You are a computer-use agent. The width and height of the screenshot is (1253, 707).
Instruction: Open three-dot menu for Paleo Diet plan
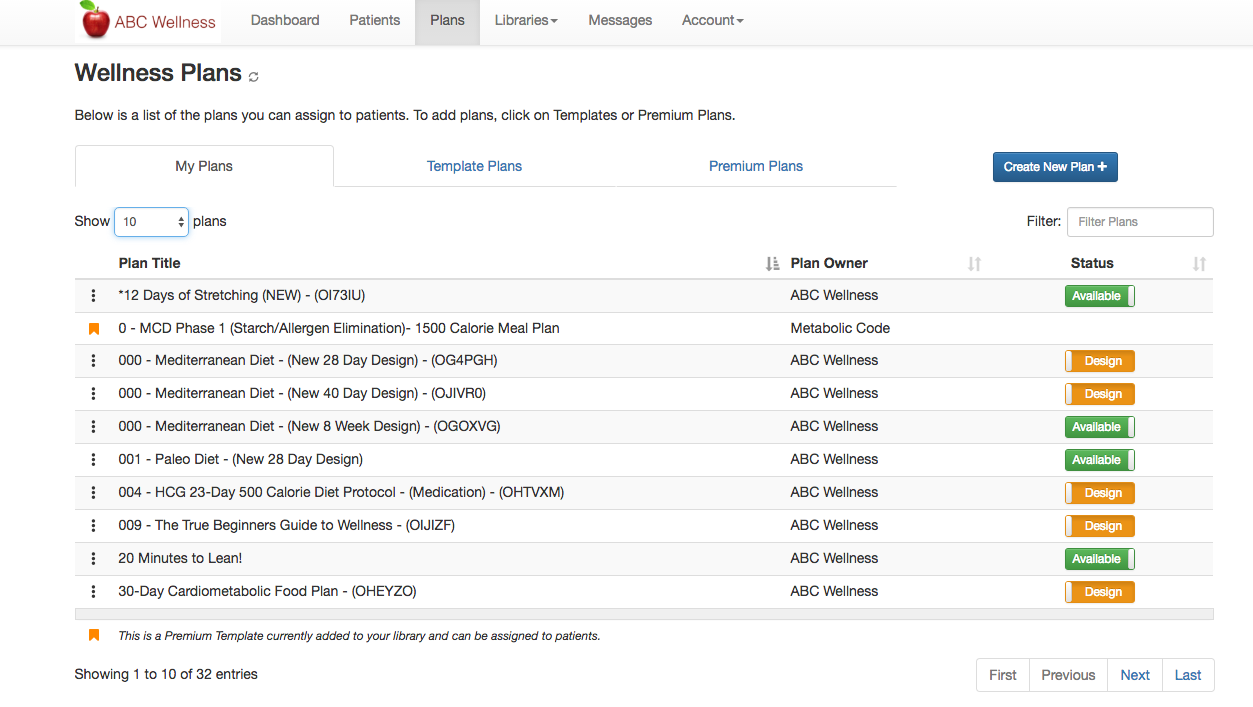[94, 460]
